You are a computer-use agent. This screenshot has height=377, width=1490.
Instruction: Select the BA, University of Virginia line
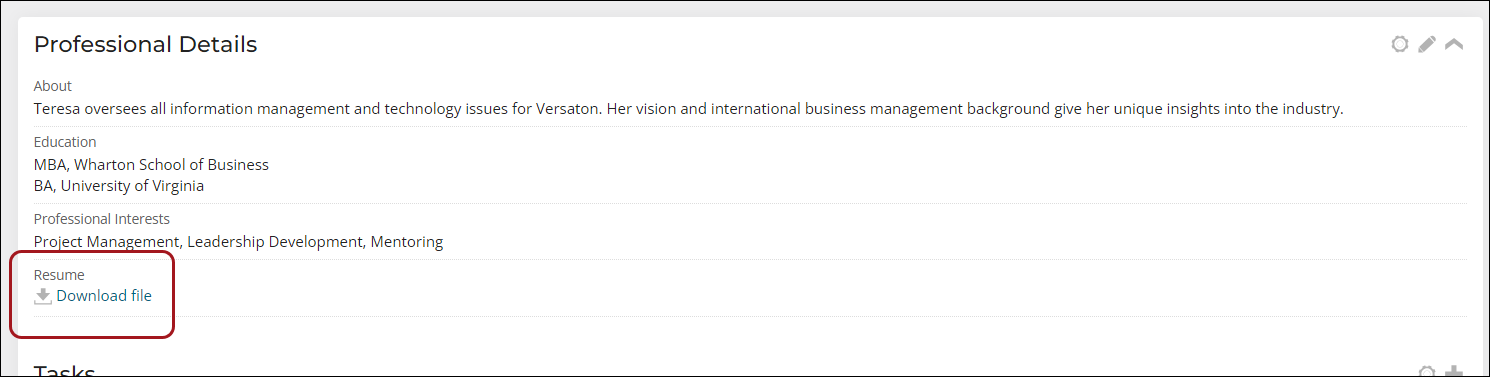(119, 186)
